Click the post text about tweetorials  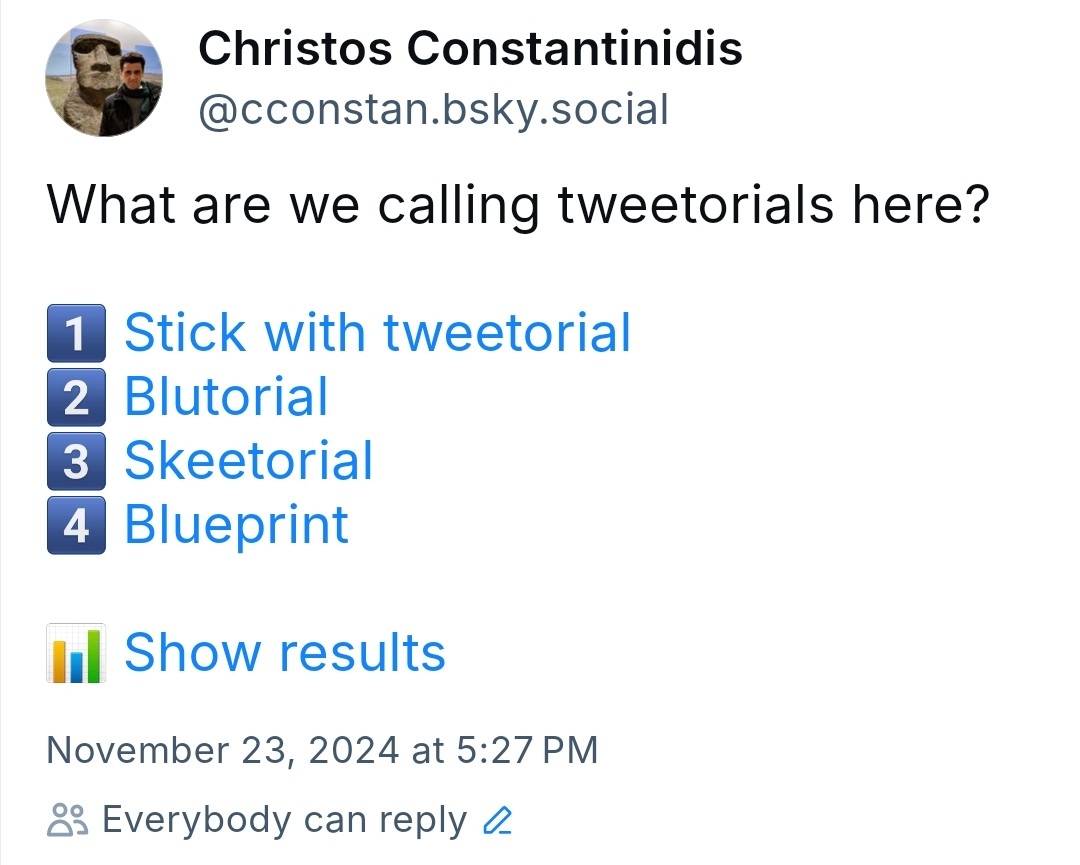click(518, 205)
